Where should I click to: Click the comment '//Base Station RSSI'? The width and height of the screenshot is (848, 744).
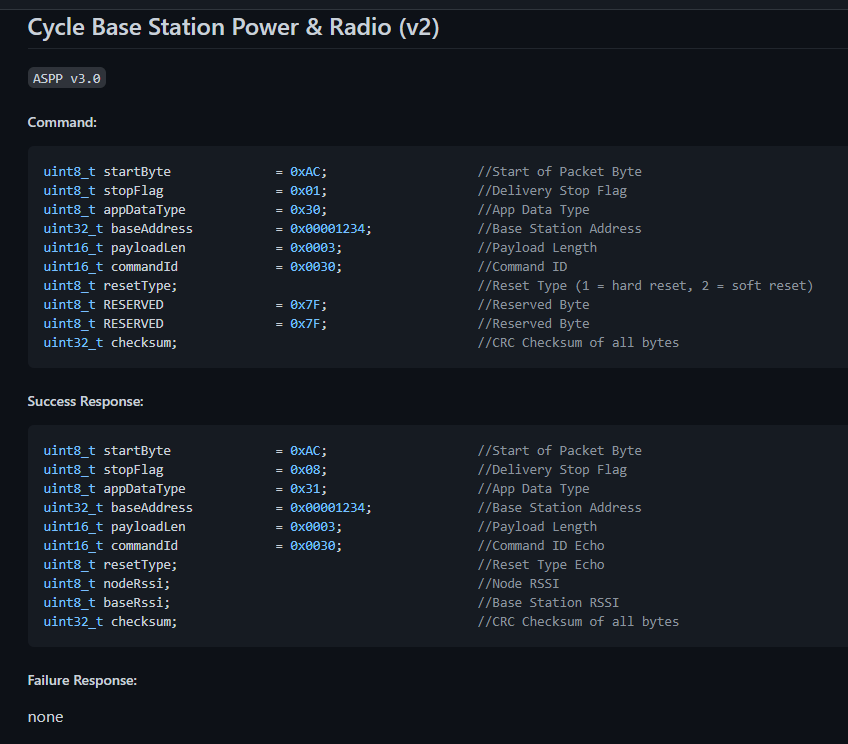(548, 603)
